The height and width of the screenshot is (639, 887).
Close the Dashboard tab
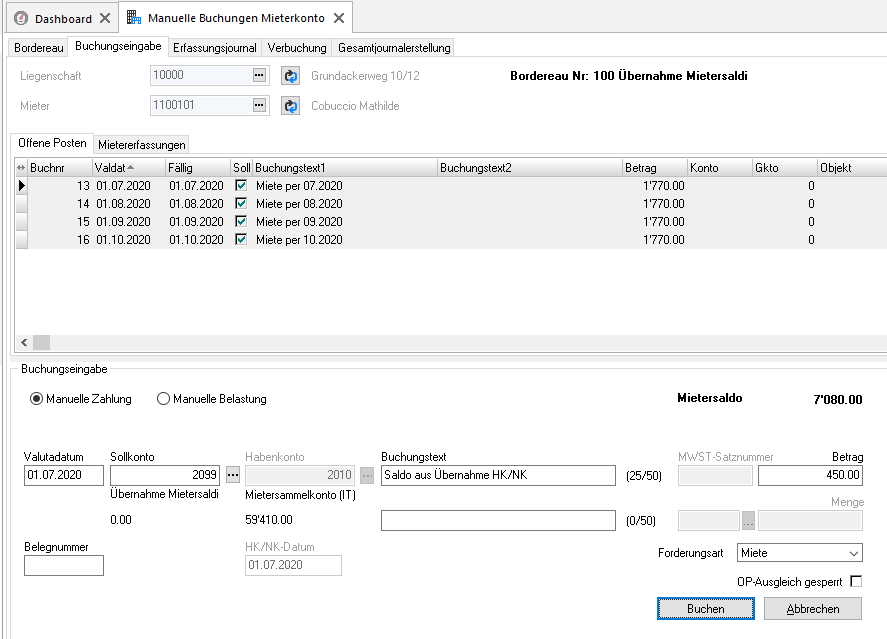point(105,18)
